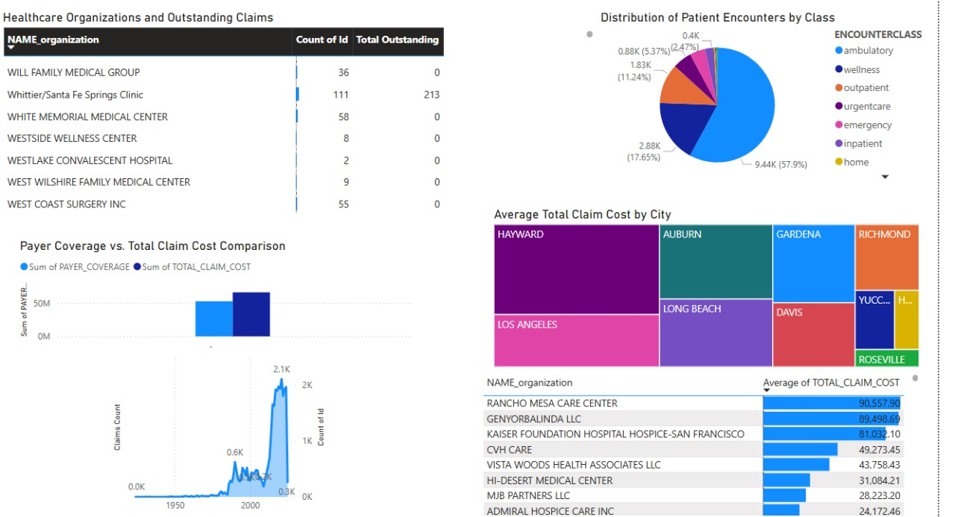Click sort arrow above Average of TOTAL_CLAIM_COST
This screenshot has width=955, height=517.
click(767, 391)
